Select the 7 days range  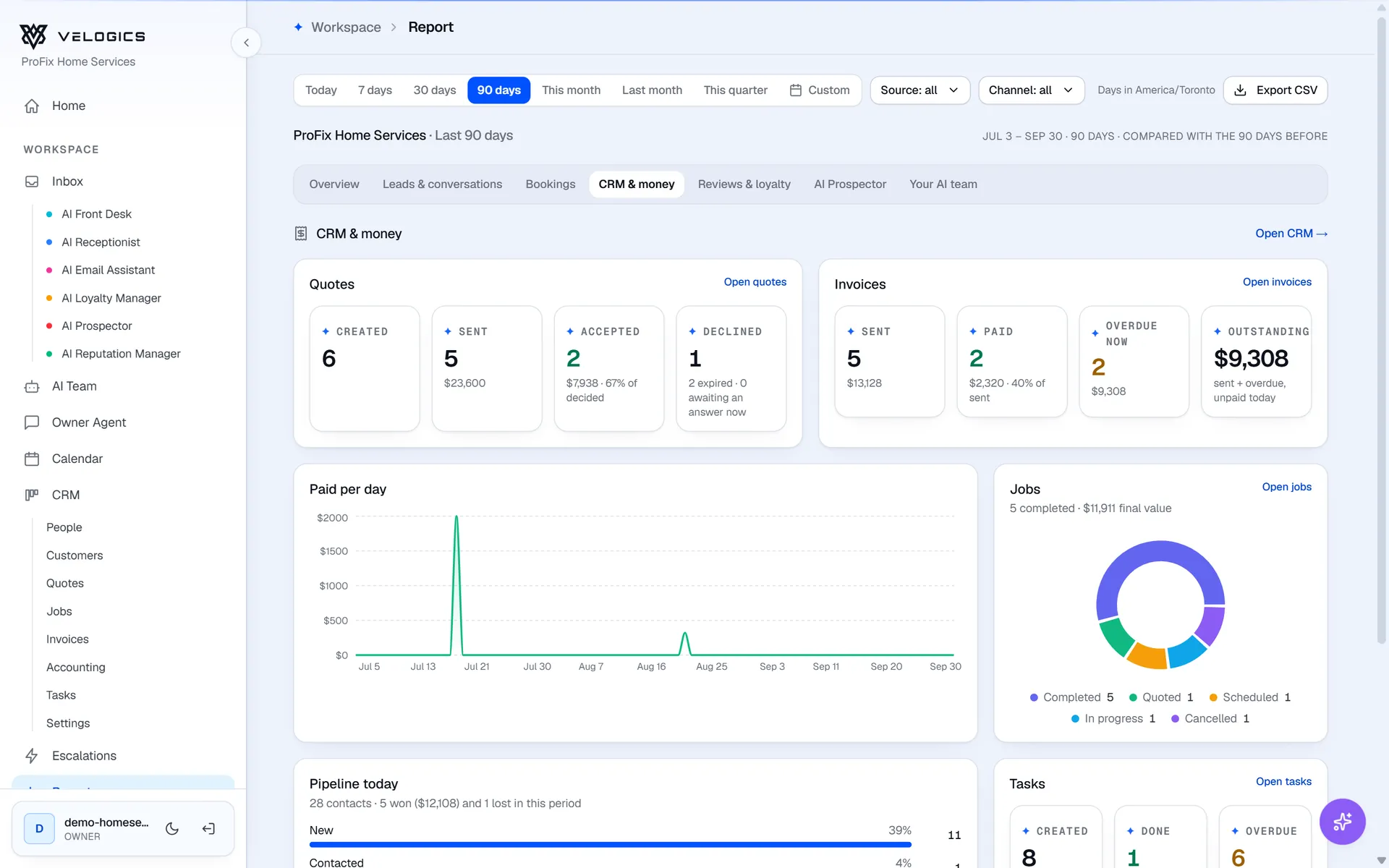click(375, 90)
